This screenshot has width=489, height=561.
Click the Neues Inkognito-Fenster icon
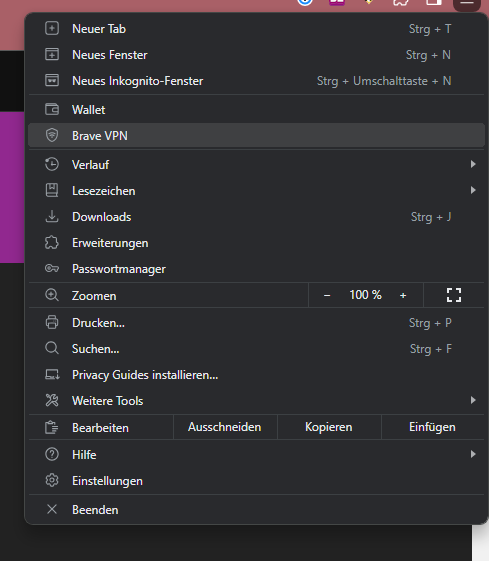(52, 80)
